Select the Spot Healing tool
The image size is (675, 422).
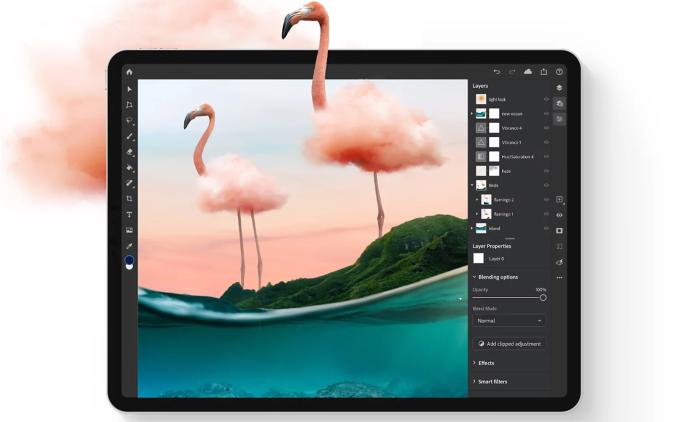coord(129,183)
